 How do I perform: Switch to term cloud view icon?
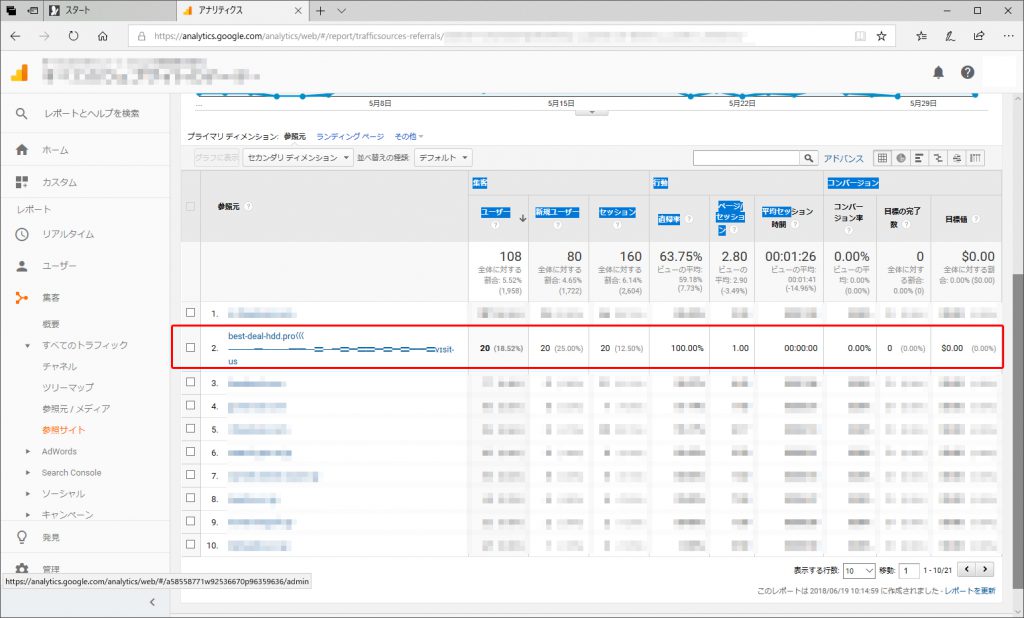point(957,157)
